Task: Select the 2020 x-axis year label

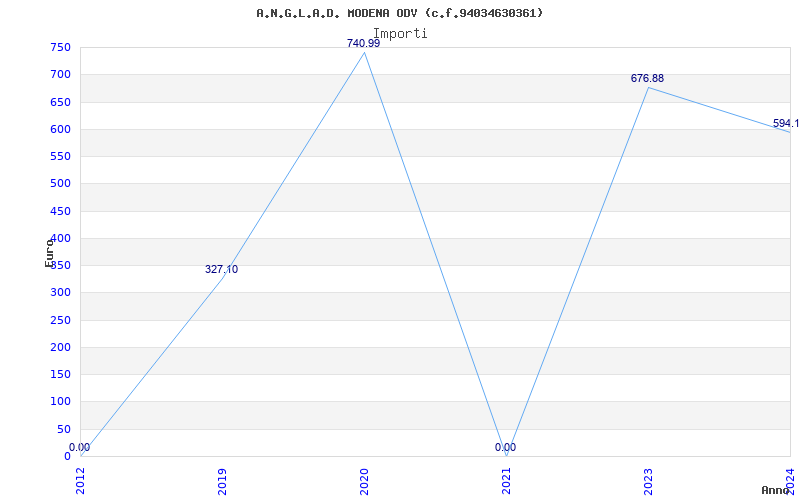Action: pos(364,482)
